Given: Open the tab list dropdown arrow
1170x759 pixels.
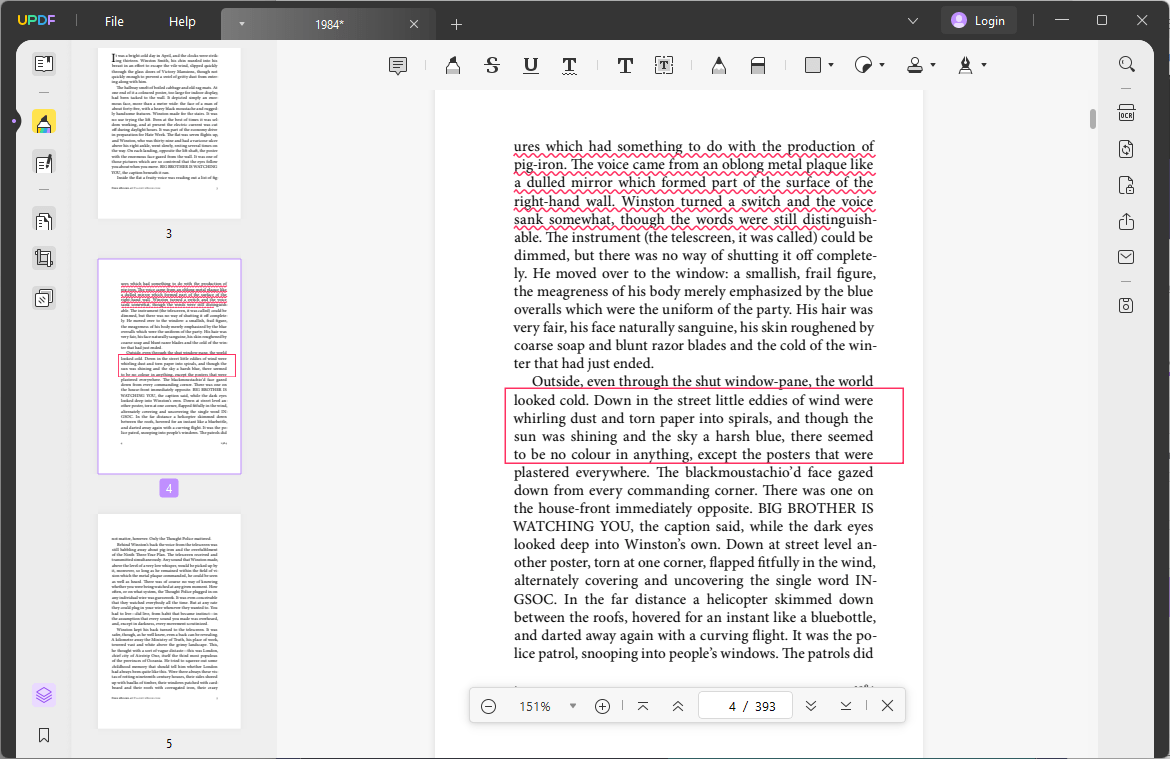Looking at the screenshot, I should point(242,24).
